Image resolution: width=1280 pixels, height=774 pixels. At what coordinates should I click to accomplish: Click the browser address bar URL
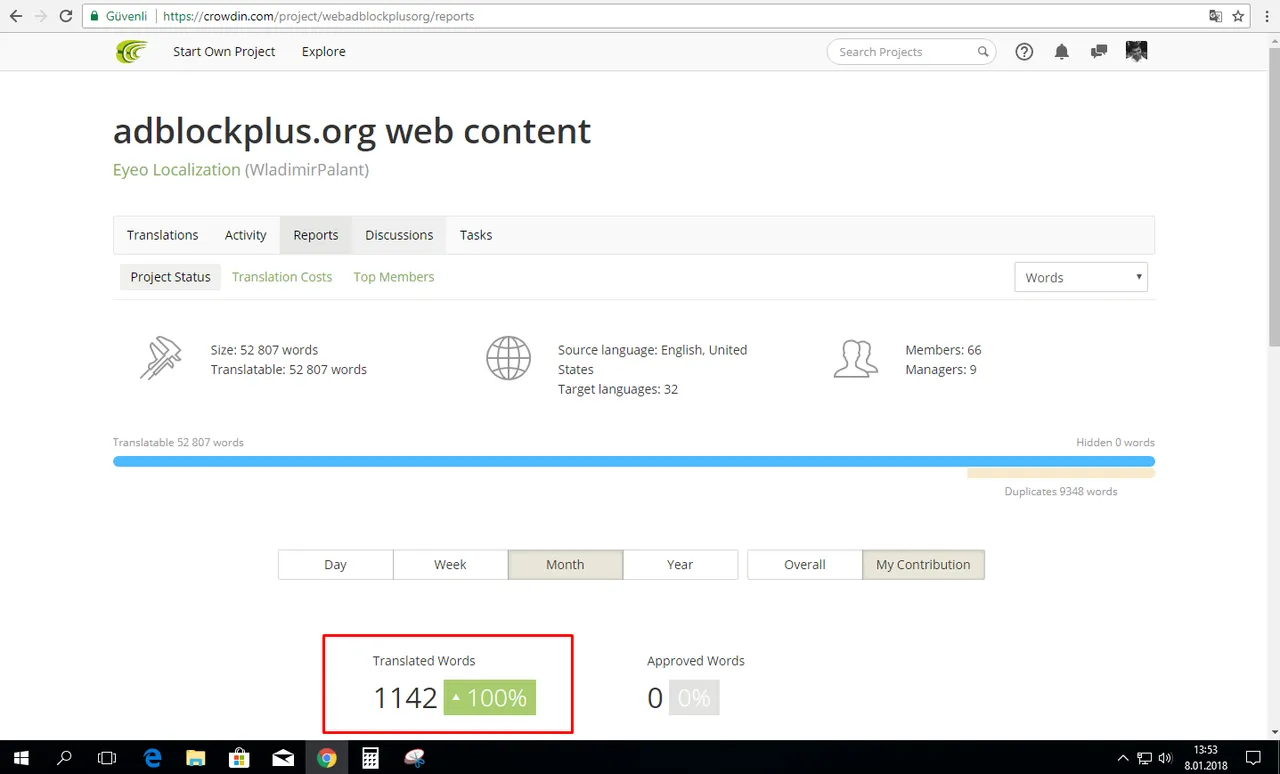(318, 16)
